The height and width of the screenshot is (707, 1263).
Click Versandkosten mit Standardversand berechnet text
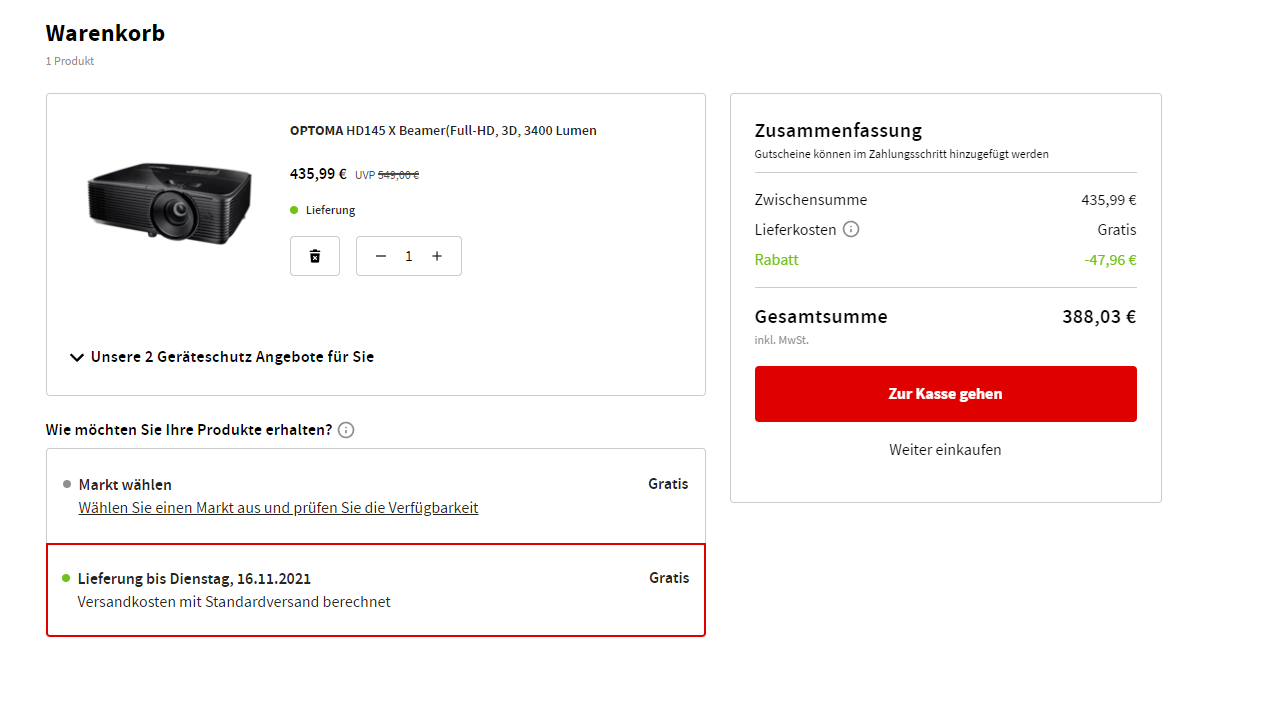pyautogui.click(x=234, y=602)
